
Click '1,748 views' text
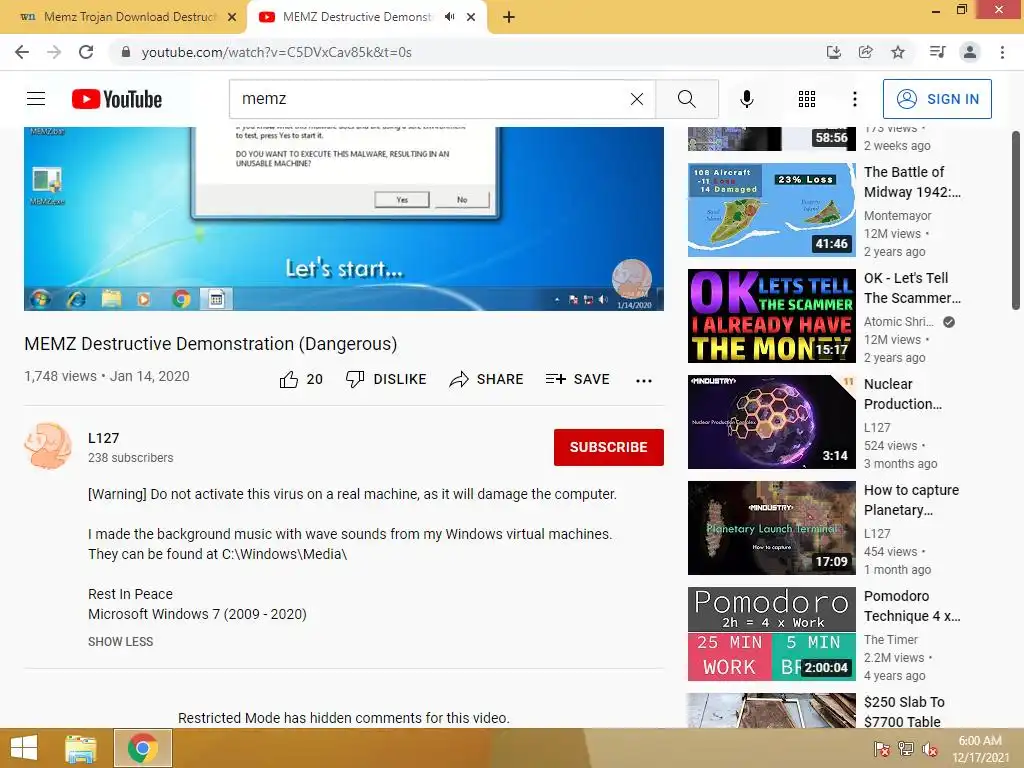pos(60,376)
